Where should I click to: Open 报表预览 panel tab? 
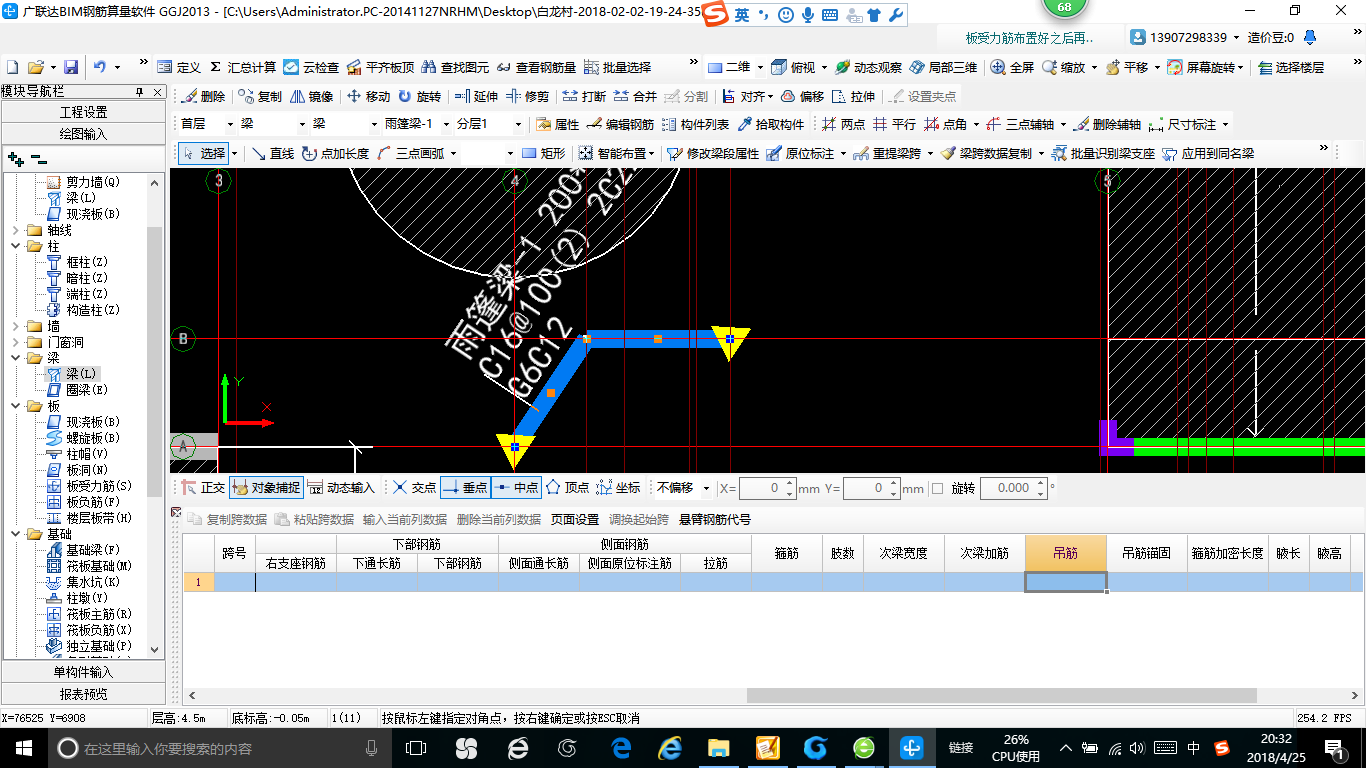click(x=83, y=694)
